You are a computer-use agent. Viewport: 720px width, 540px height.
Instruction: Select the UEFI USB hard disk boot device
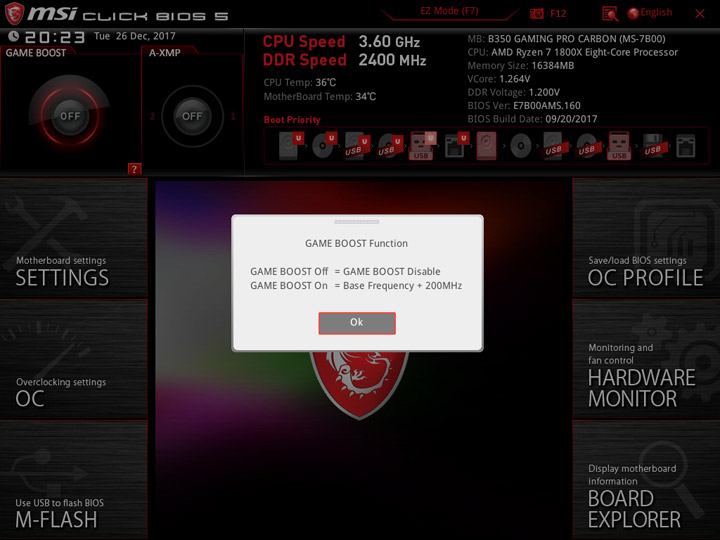[x=357, y=146]
